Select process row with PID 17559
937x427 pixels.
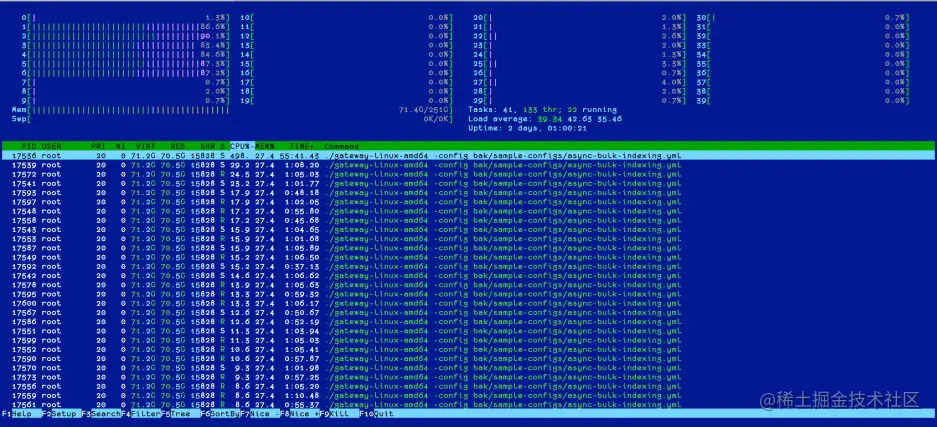point(468,396)
